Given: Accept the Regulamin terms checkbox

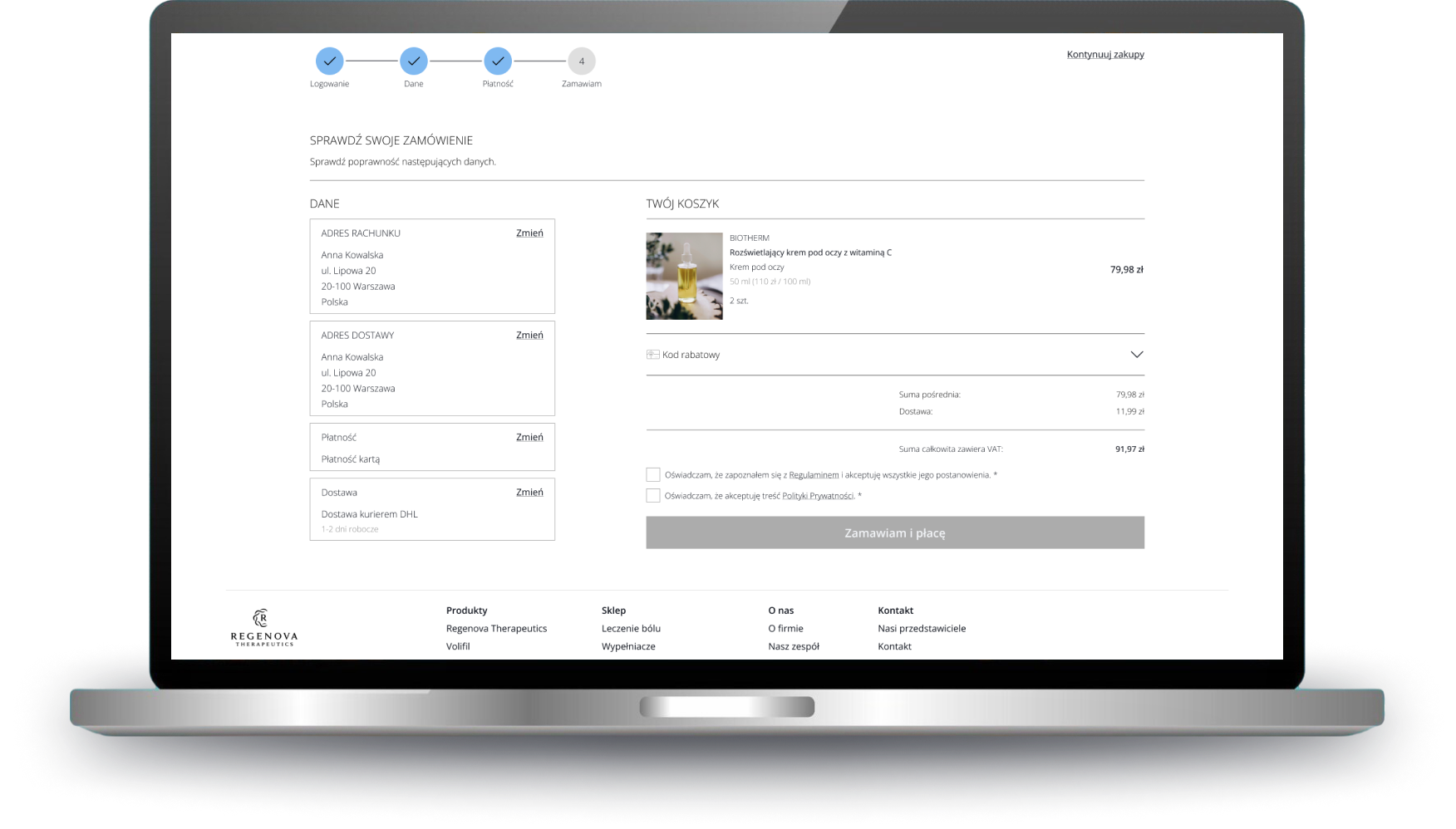Looking at the screenshot, I should point(653,475).
